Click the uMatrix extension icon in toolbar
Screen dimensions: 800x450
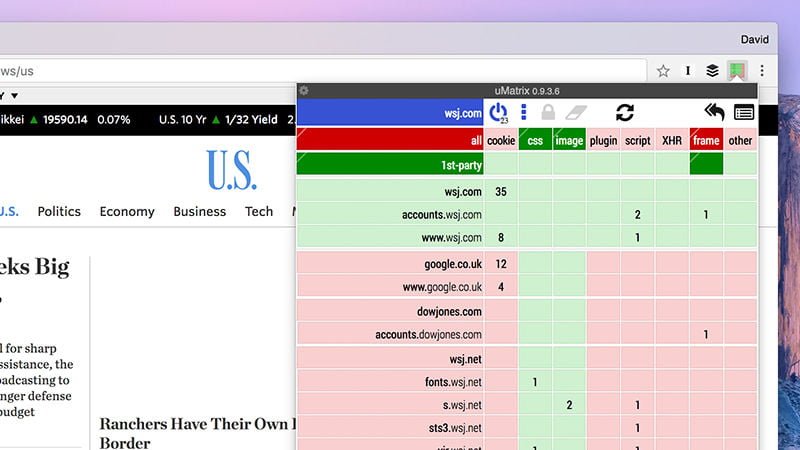point(737,71)
